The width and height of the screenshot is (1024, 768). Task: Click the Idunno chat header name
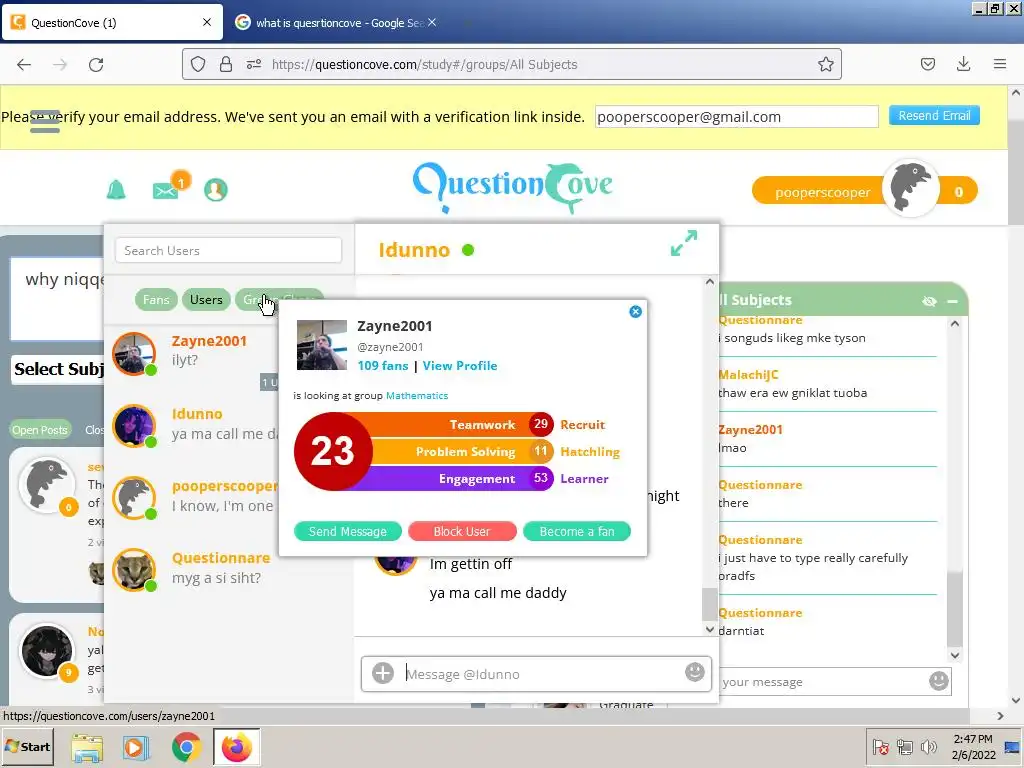click(x=414, y=250)
